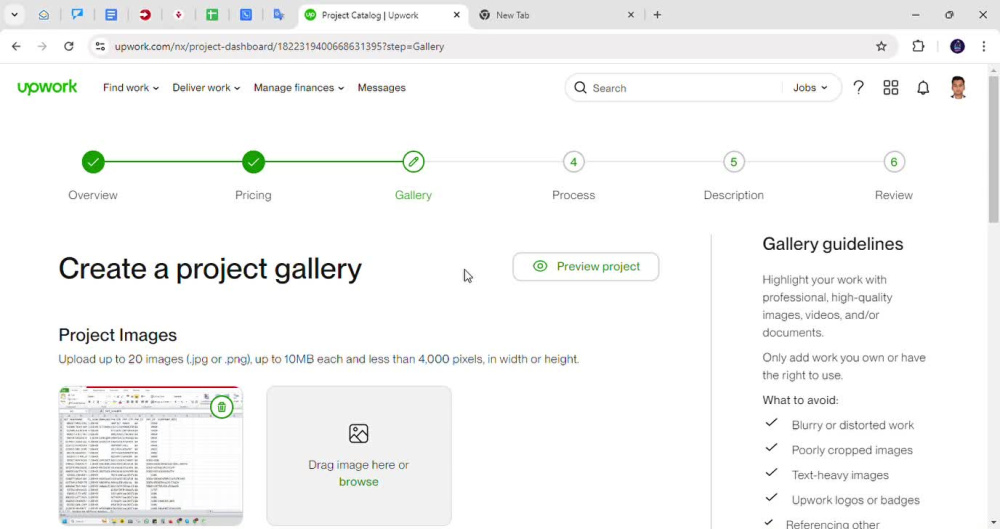Viewport: 1000px width, 529px height.
Task: Open the Jobs search category dropdown
Action: [x=810, y=87]
